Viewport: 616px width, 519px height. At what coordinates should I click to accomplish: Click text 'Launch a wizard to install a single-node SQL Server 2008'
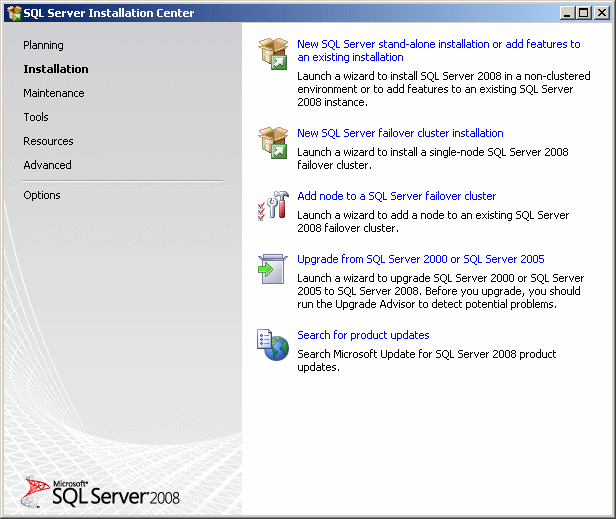click(x=433, y=152)
